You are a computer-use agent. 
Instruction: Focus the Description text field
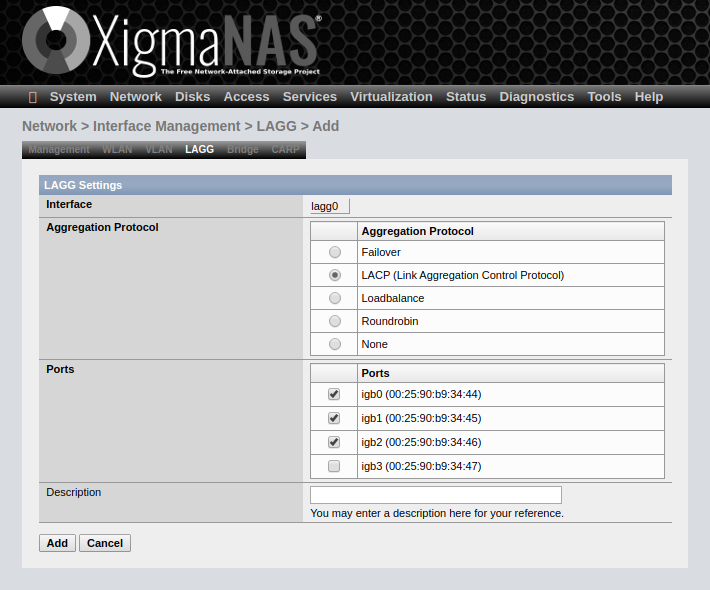435,495
